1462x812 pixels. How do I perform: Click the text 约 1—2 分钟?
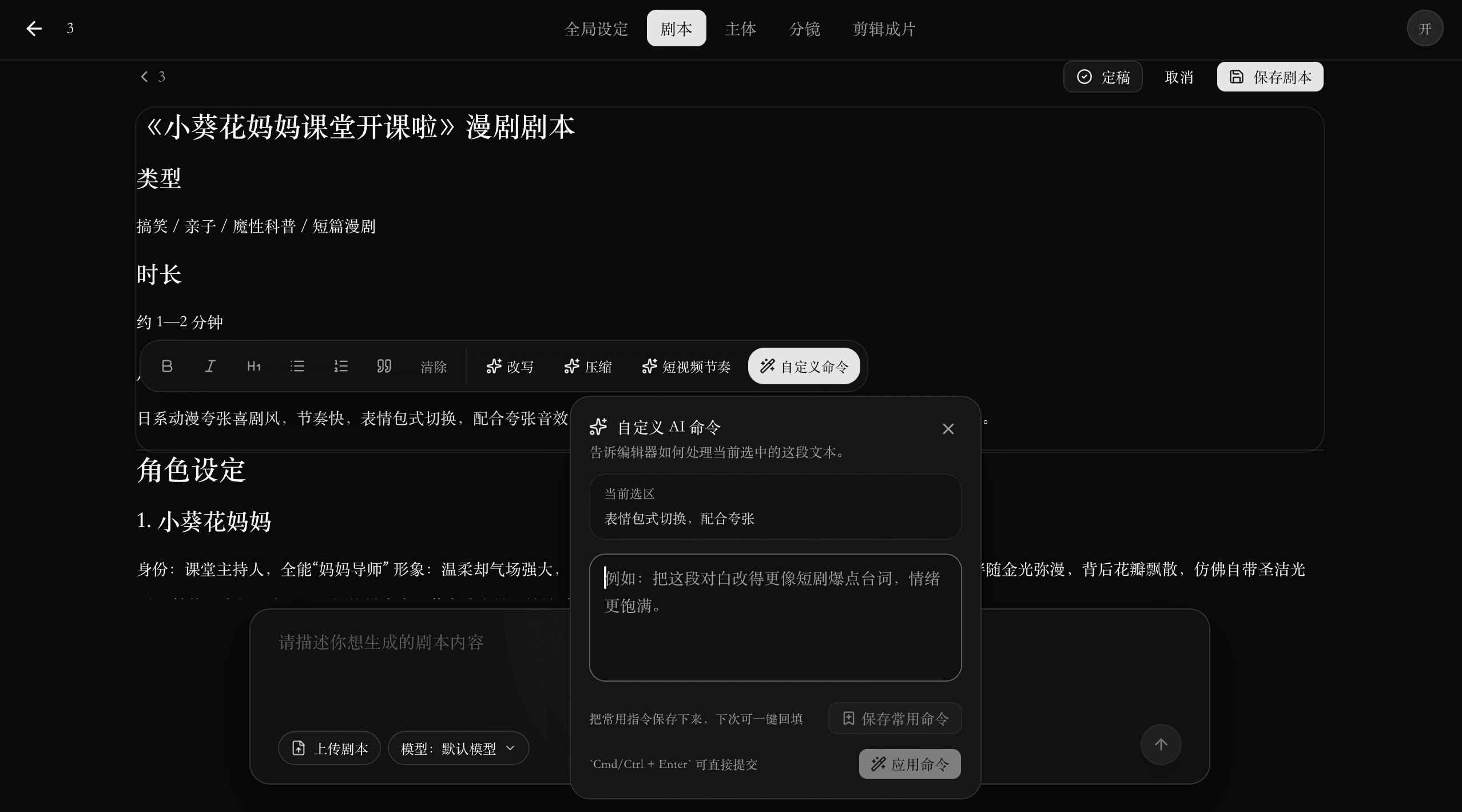(x=180, y=322)
